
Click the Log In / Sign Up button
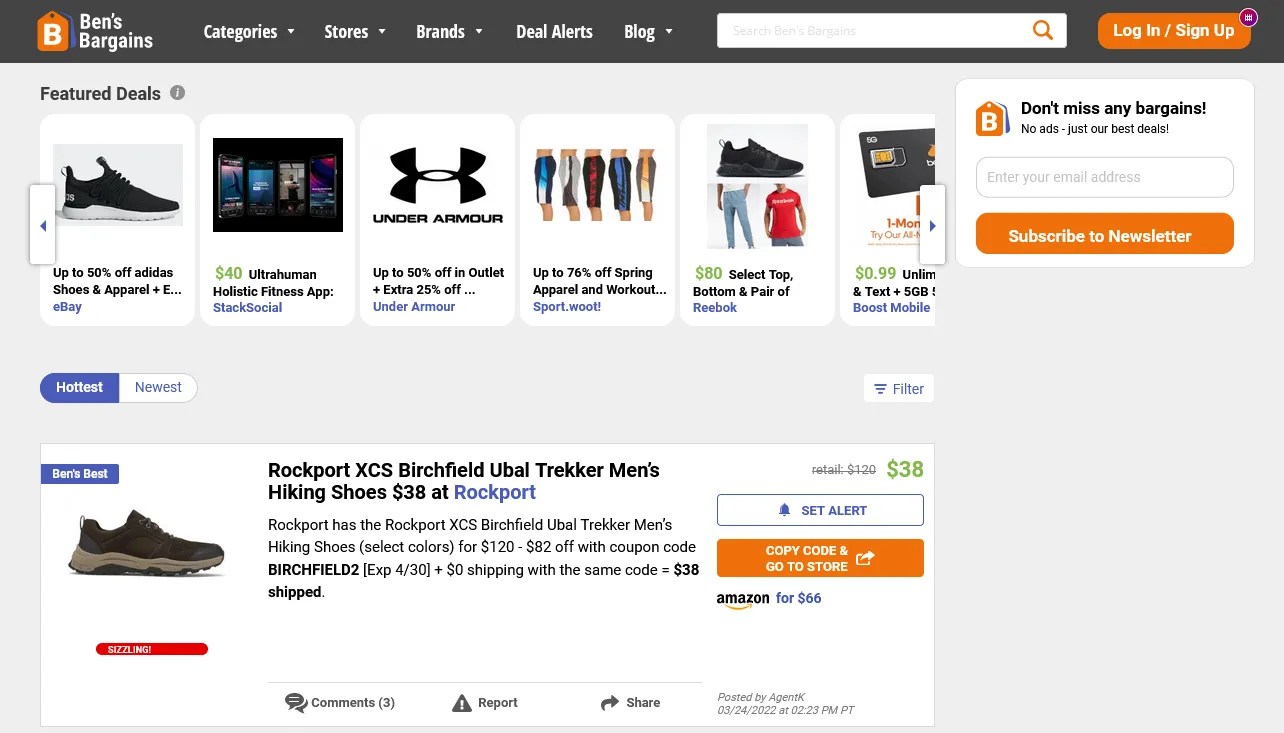1173,30
